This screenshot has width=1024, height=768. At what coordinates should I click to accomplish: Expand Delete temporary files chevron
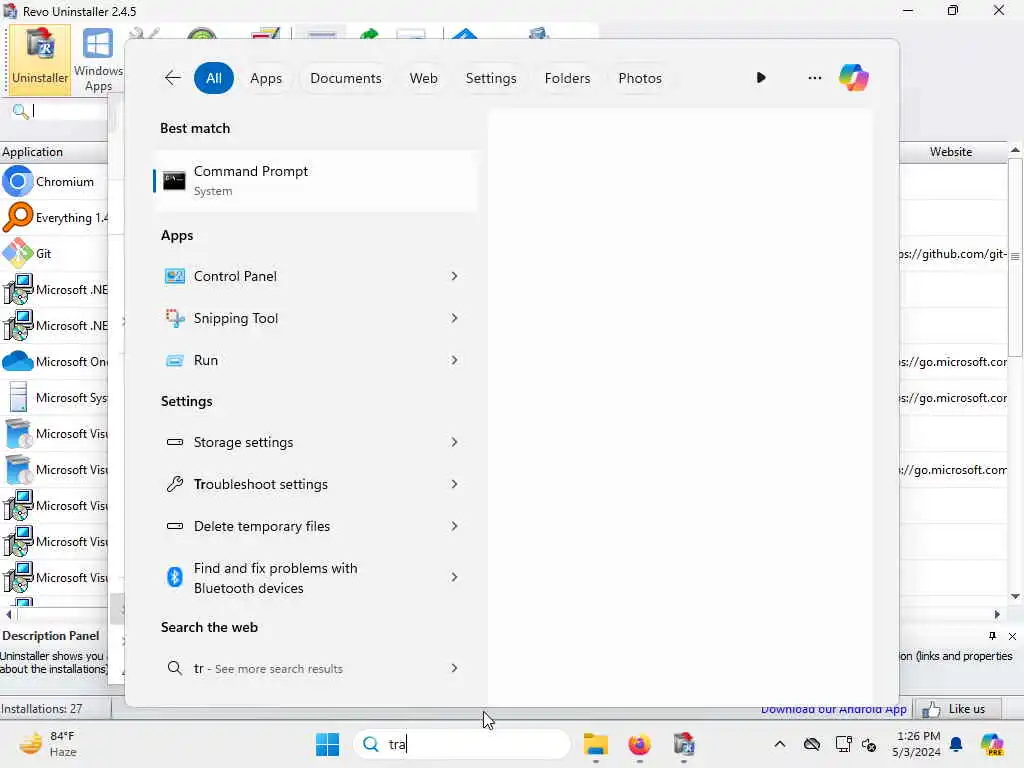tap(454, 526)
